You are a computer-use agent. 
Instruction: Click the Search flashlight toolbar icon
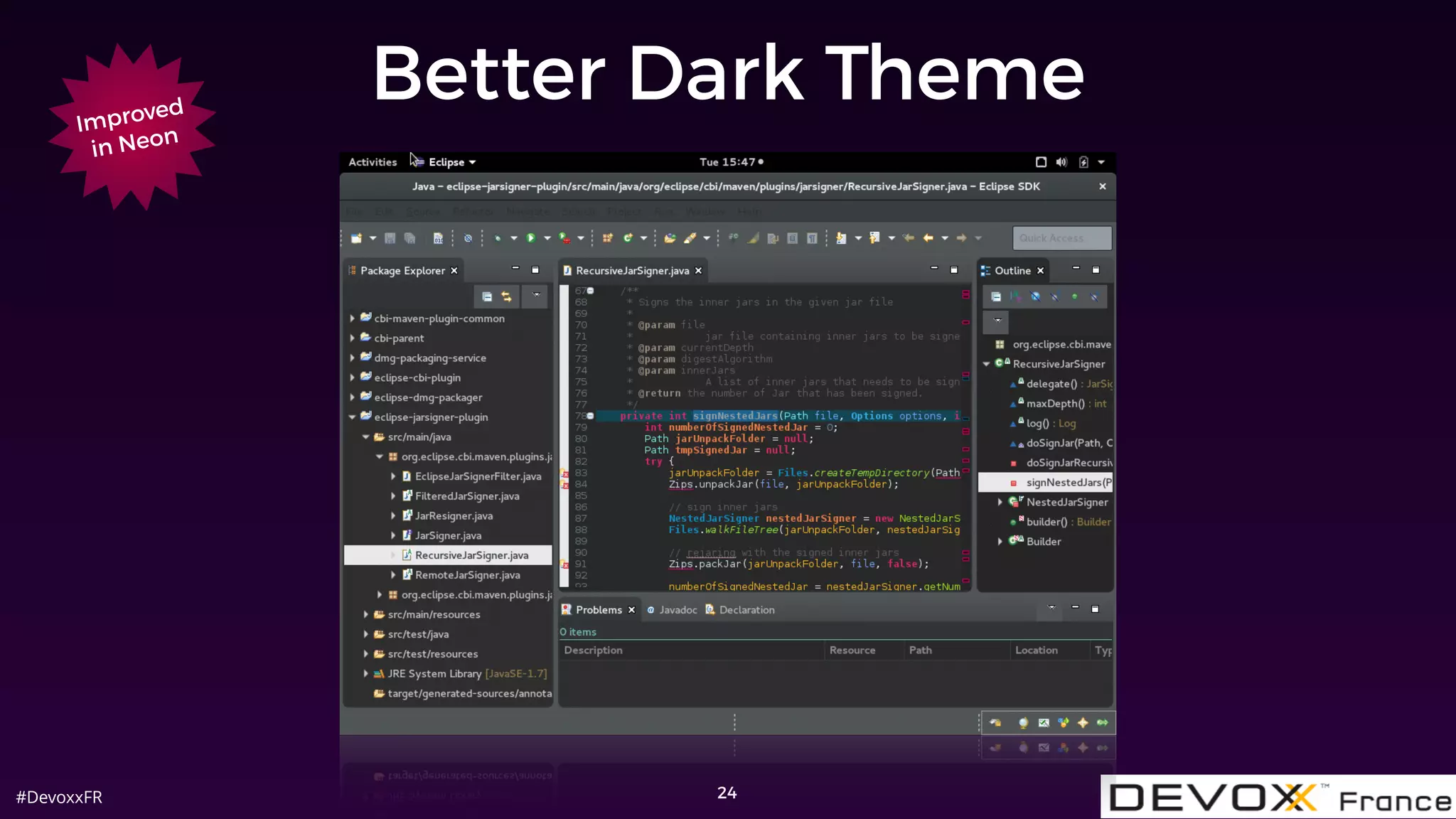coord(690,238)
